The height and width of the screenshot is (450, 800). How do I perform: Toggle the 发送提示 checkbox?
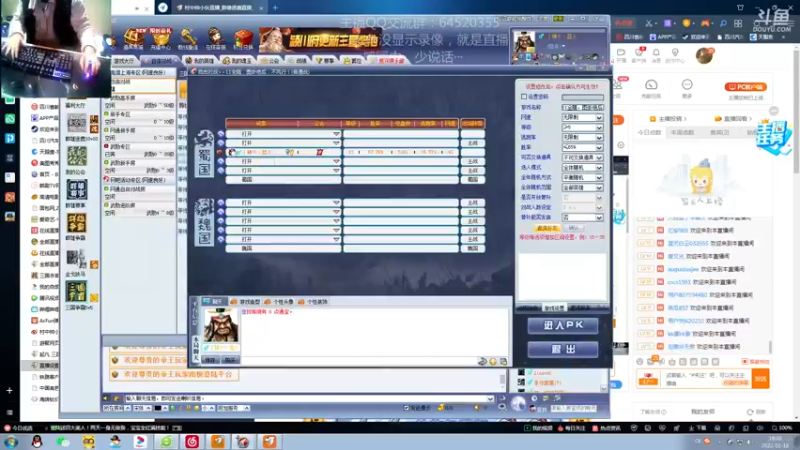pyautogui.click(x=407, y=408)
